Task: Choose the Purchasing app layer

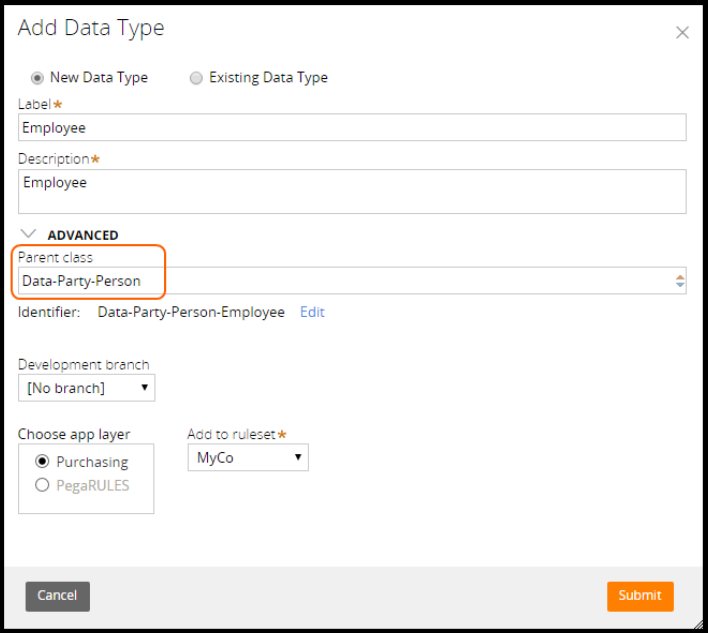Action: click(x=42, y=462)
